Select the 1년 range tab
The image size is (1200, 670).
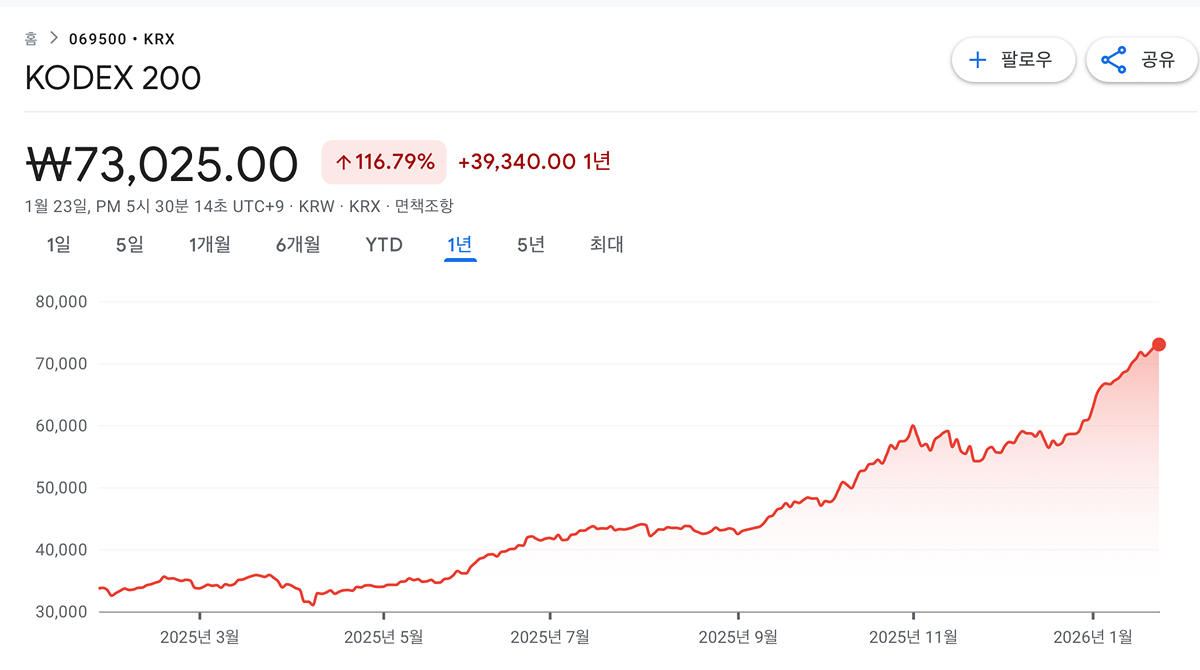[x=460, y=244]
